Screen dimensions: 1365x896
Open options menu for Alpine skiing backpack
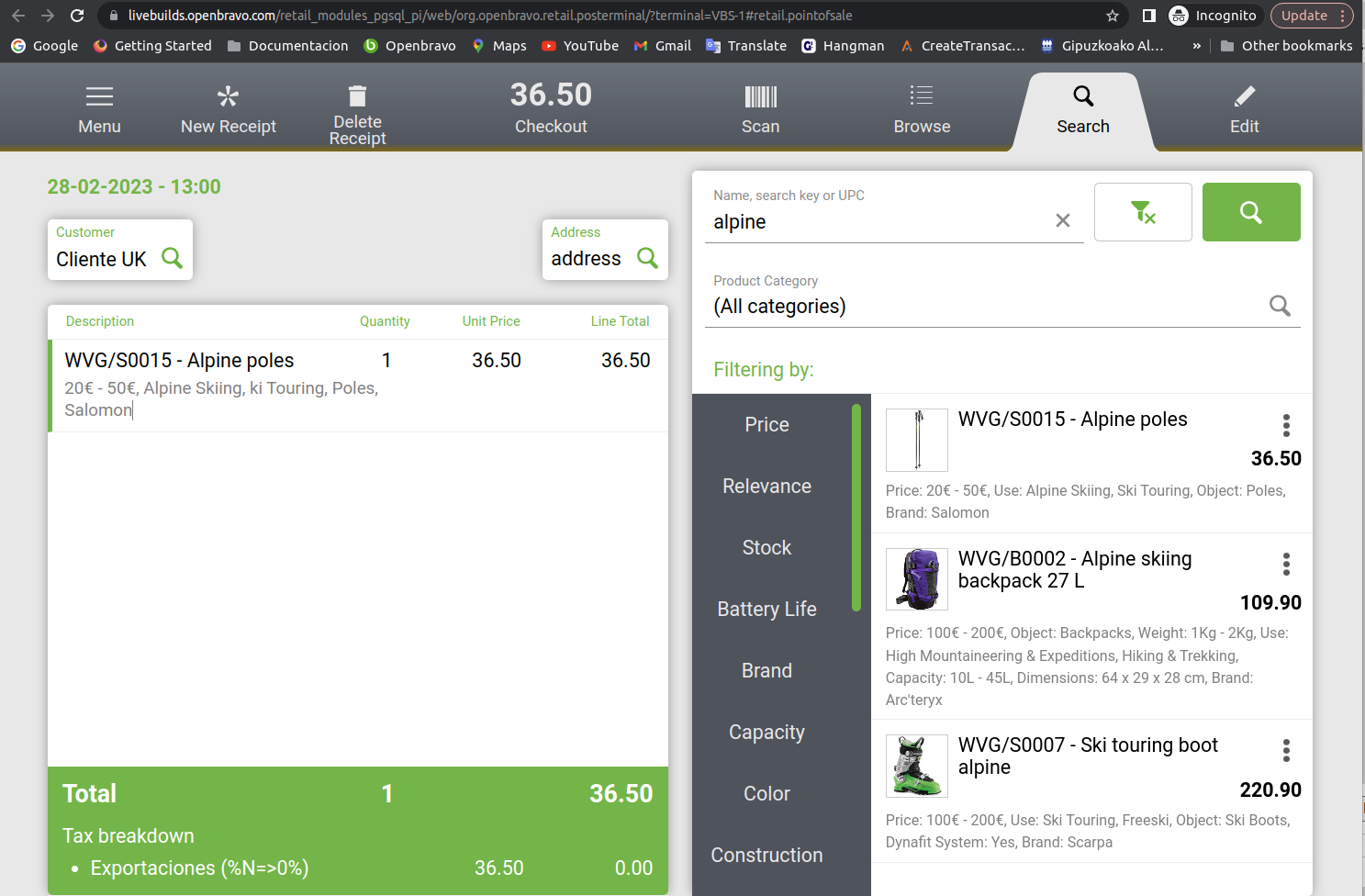(x=1286, y=564)
